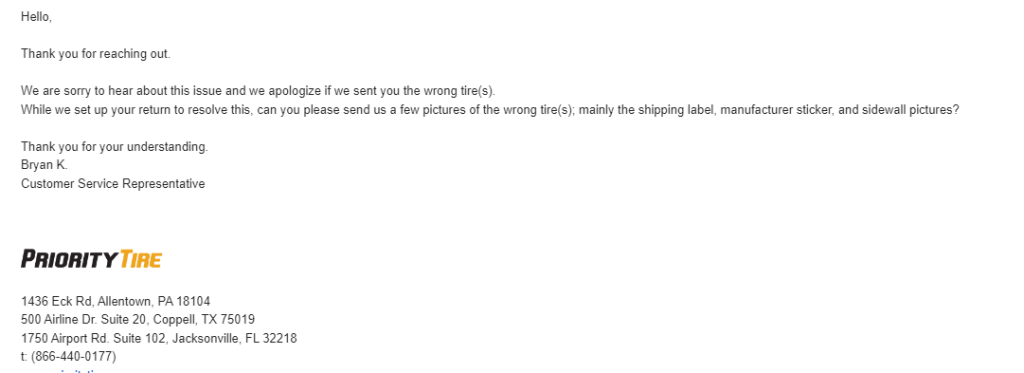Click the 'Customer Service Representative' title
This screenshot has width=1024, height=373.
[113, 184]
